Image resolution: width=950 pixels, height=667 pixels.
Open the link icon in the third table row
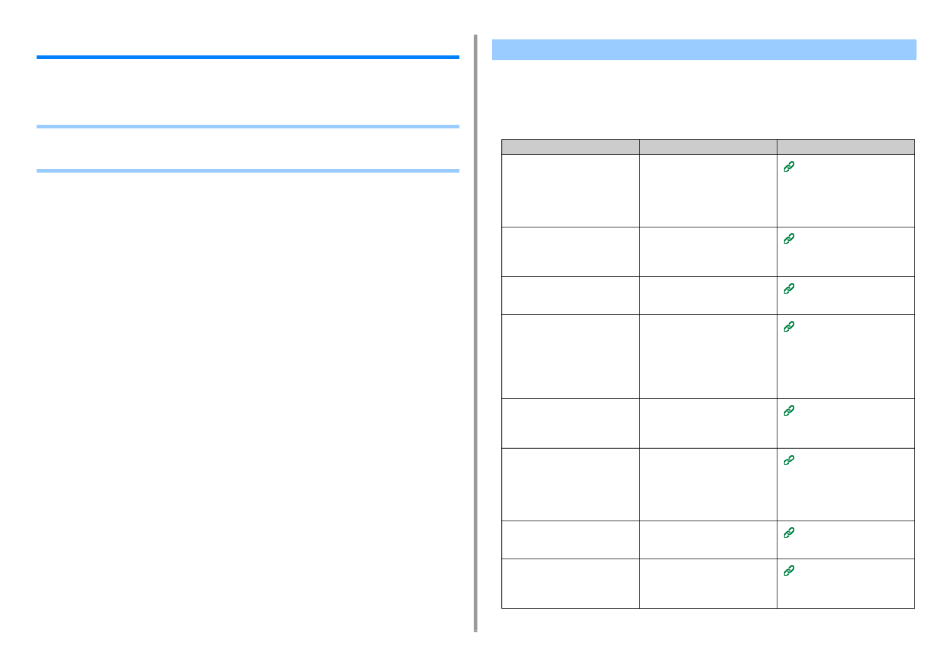pos(789,288)
